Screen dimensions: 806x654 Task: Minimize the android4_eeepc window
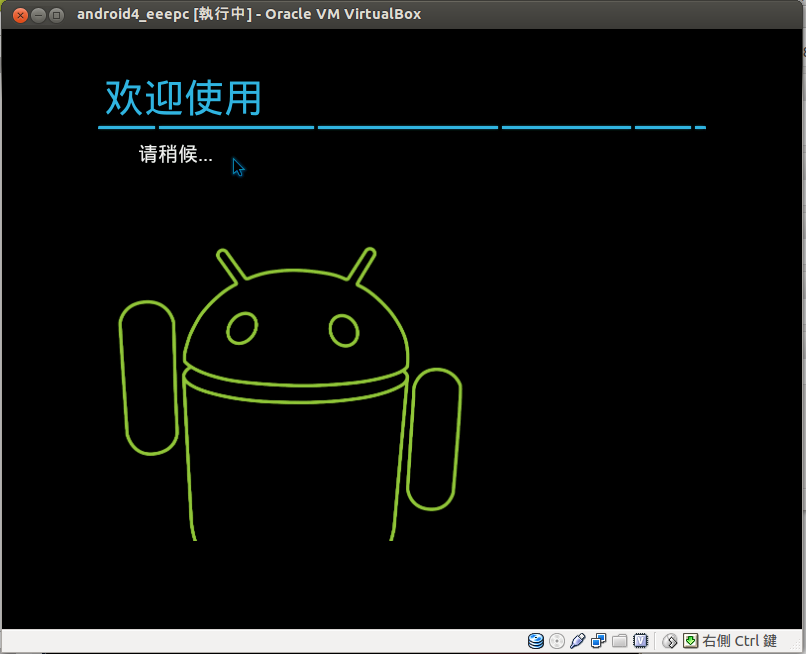pyautogui.click(x=39, y=15)
